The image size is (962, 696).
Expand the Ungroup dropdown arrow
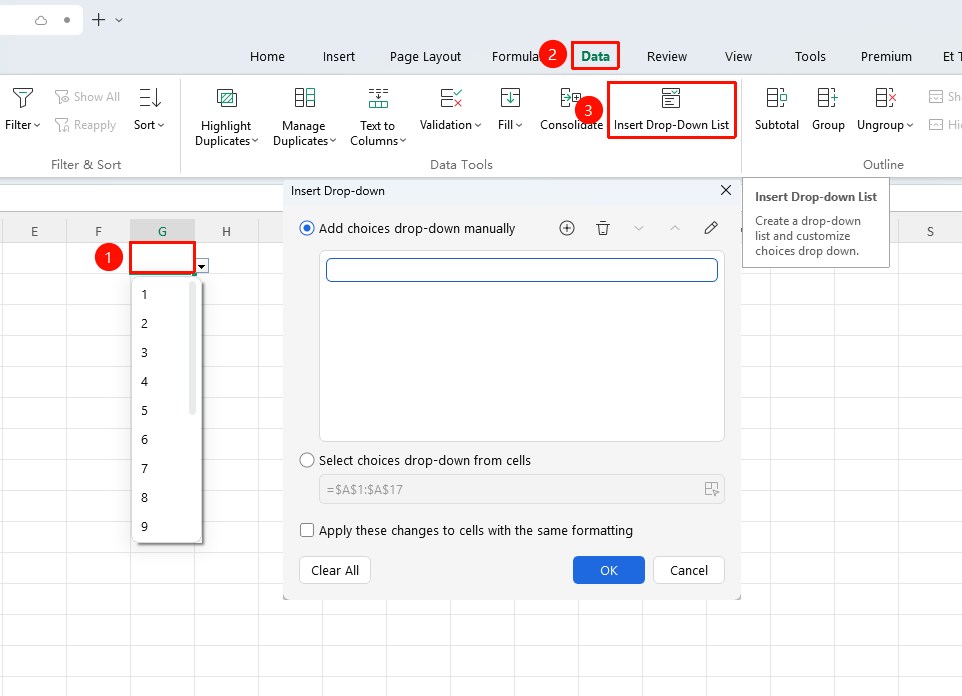(910, 125)
